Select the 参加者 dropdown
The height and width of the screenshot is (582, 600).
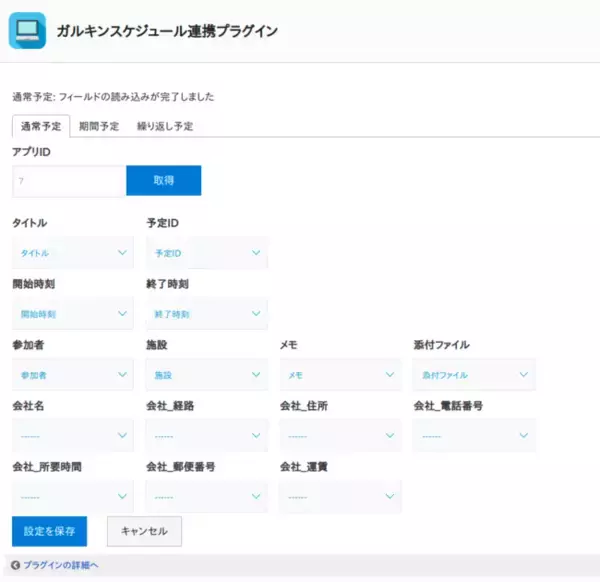click(72, 375)
